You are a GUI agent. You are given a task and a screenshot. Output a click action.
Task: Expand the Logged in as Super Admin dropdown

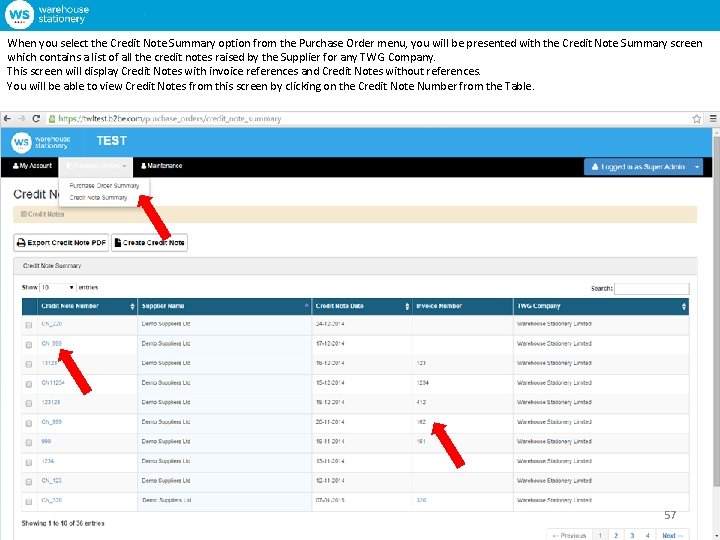pos(697,167)
